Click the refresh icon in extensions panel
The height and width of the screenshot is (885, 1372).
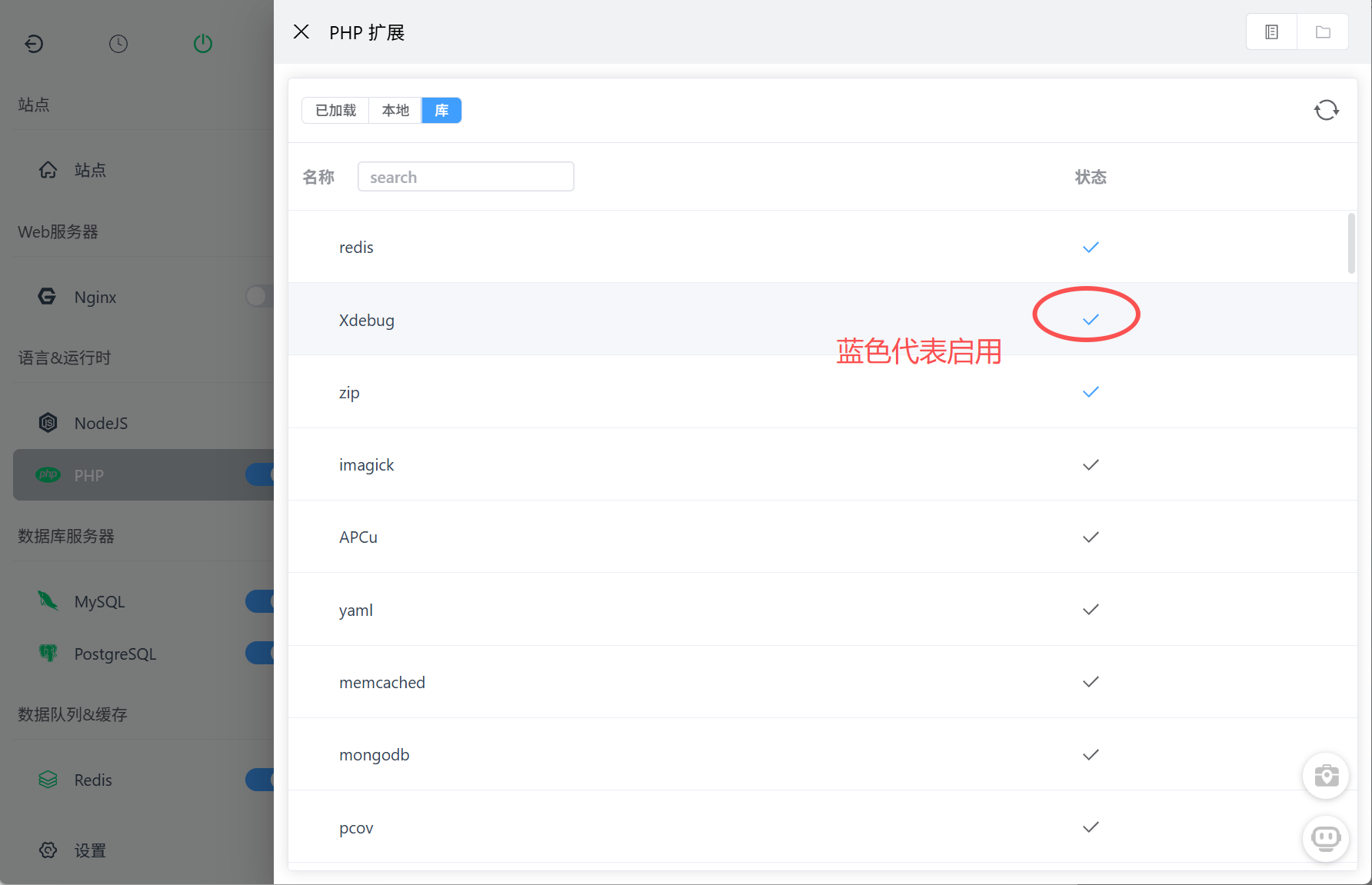[x=1326, y=110]
